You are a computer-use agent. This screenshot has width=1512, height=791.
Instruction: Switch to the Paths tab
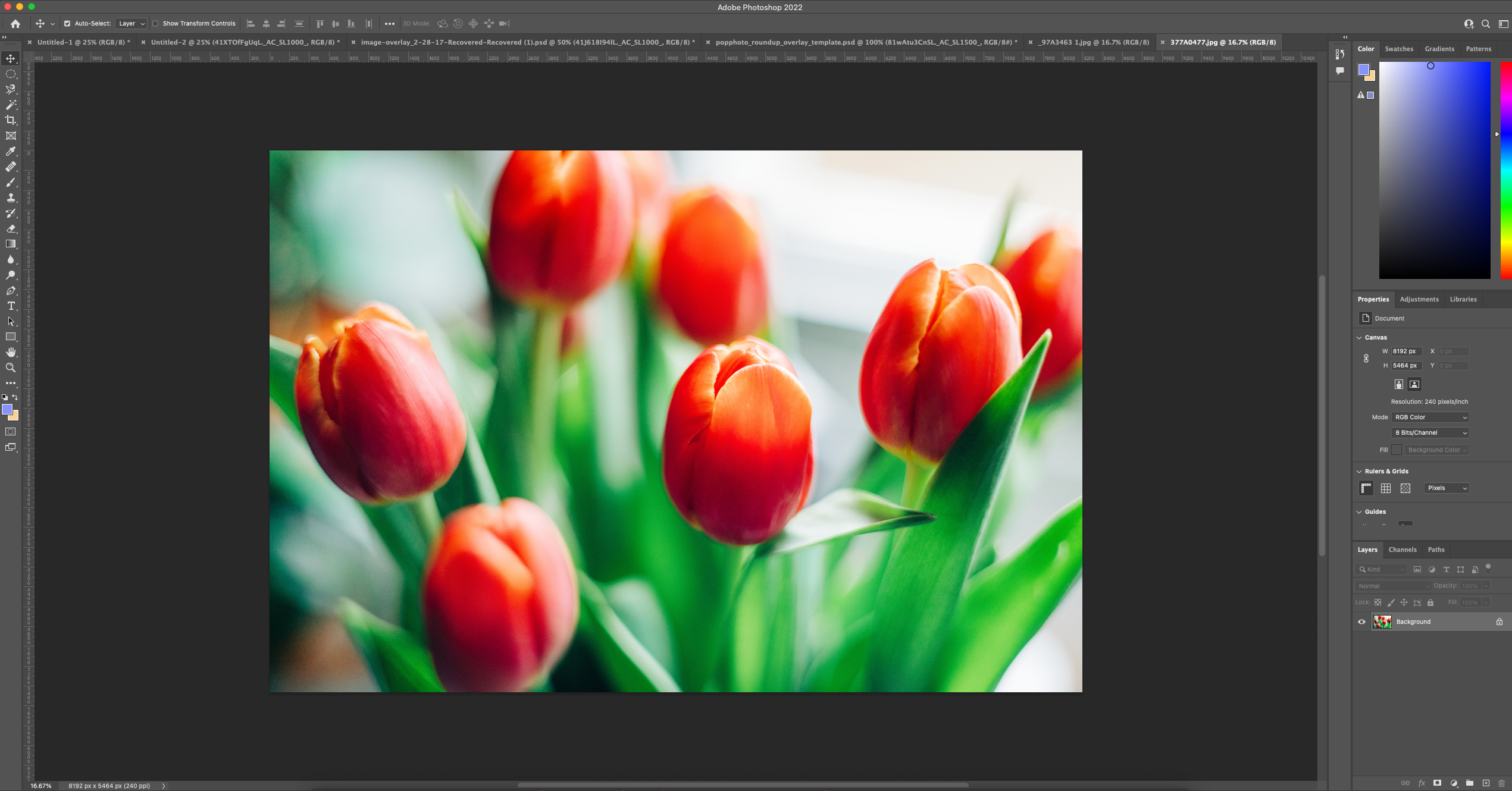point(1436,550)
